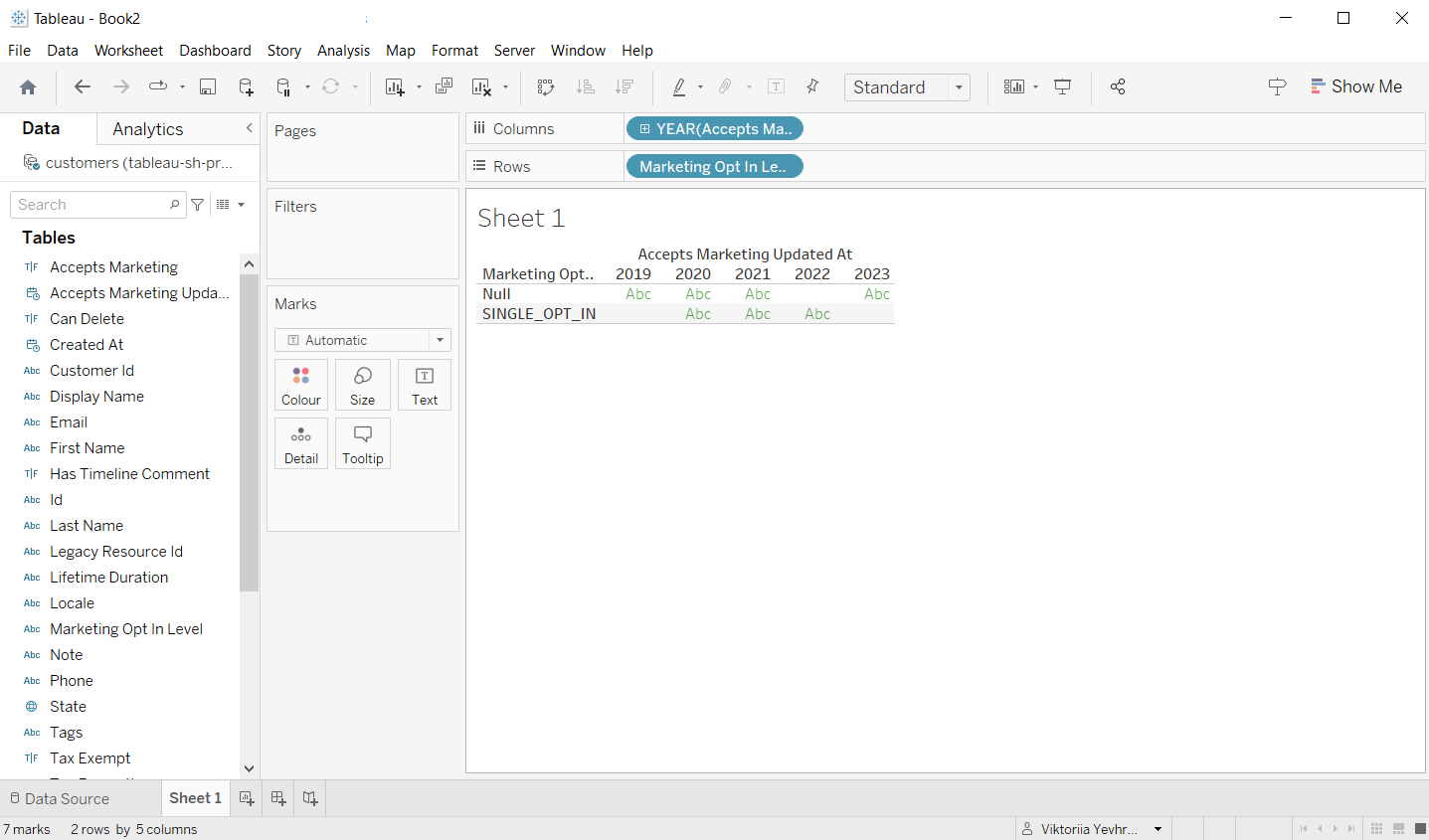The image size is (1429, 840).
Task: Click the Colour button in the Marks card
Action: click(x=301, y=385)
